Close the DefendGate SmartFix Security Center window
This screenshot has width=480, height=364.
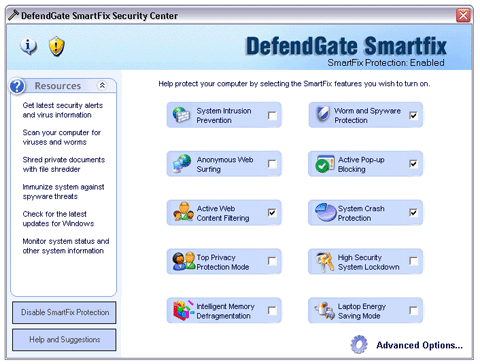[463, 15]
